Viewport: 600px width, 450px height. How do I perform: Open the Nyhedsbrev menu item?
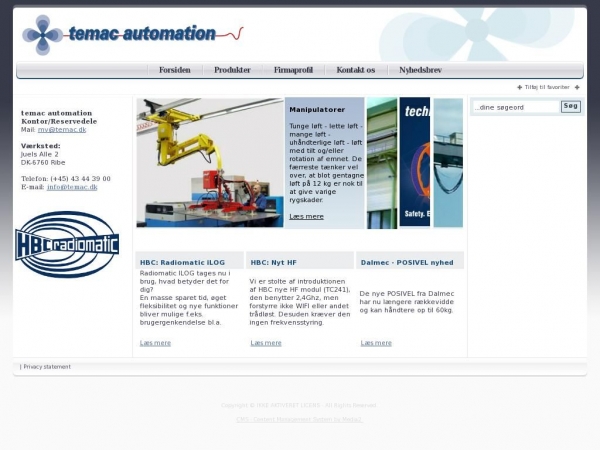[420, 70]
